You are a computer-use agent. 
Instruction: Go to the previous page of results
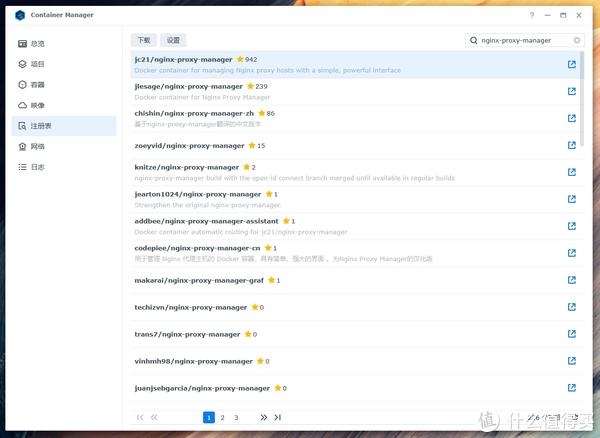click(154, 417)
